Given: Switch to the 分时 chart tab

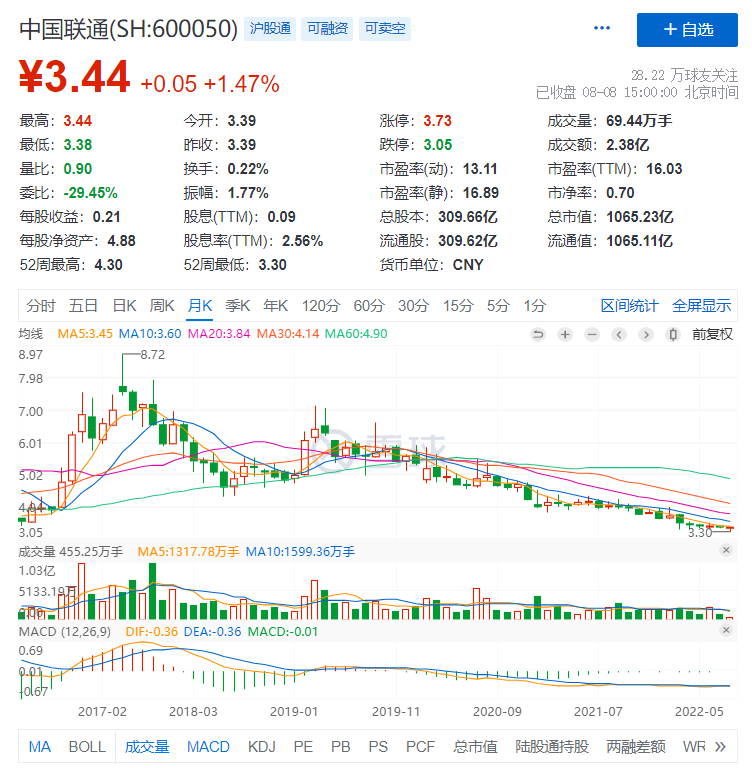Looking at the screenshot, I should [x=41, y=306].
